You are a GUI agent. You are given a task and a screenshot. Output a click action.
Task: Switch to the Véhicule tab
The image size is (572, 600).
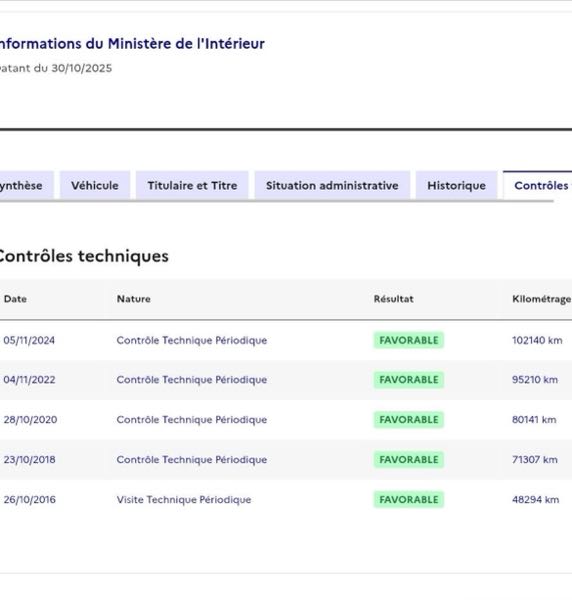coord(95,186)
